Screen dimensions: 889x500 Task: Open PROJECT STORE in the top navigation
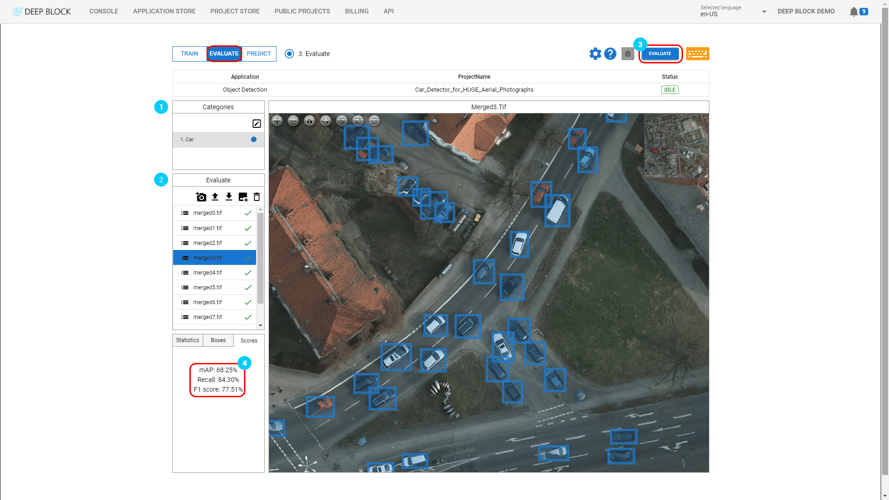[235, 11]
